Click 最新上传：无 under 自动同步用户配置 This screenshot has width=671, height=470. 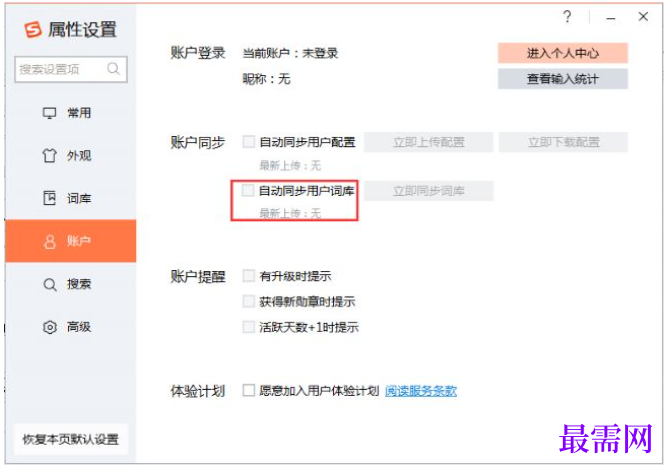[290, 165]
